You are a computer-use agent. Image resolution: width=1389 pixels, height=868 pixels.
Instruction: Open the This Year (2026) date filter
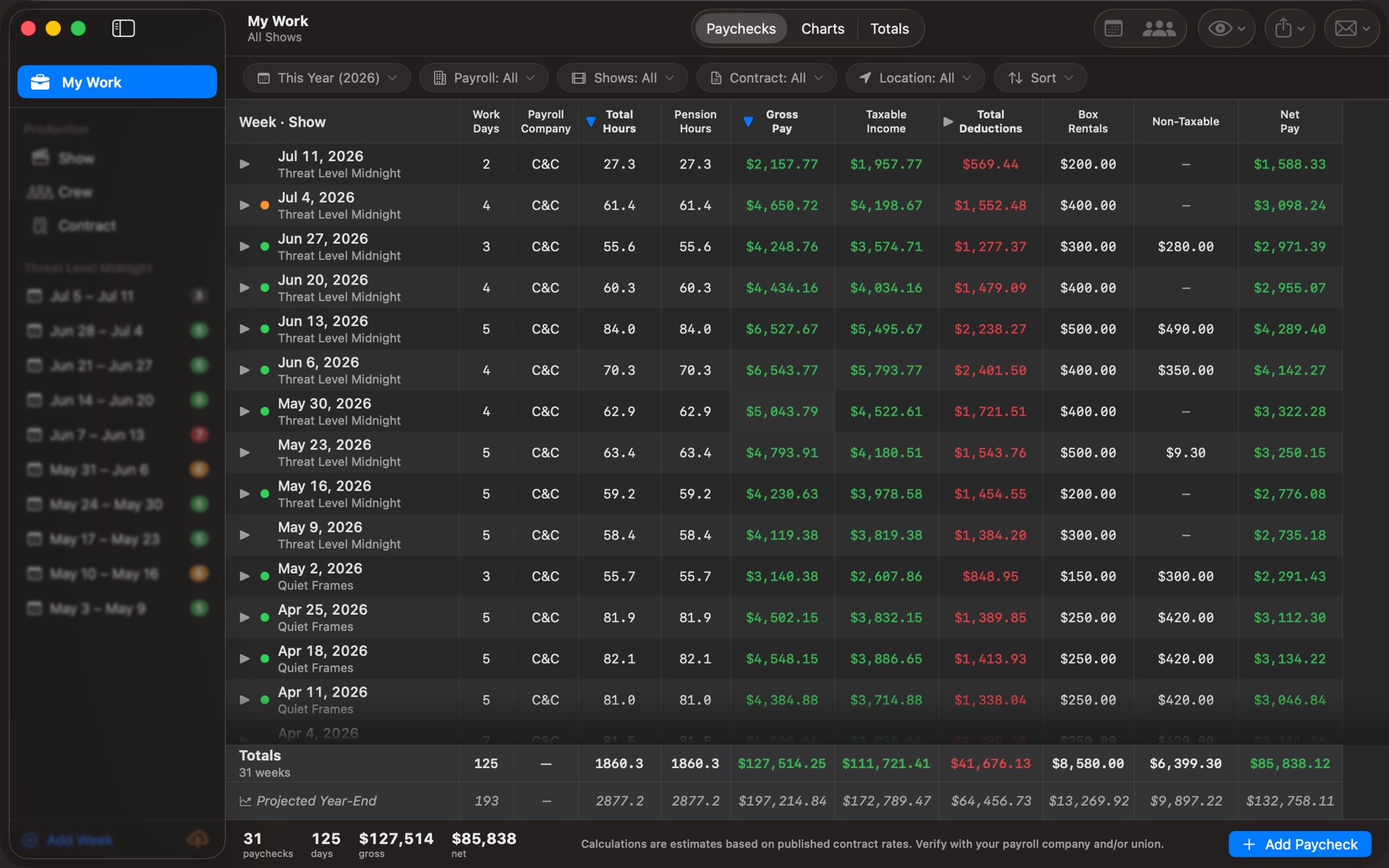click(327, 77)
